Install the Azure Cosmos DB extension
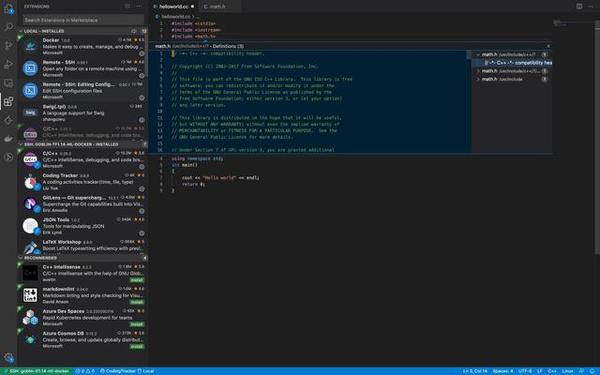Screen dimensions: 600x375 point(137,347)
